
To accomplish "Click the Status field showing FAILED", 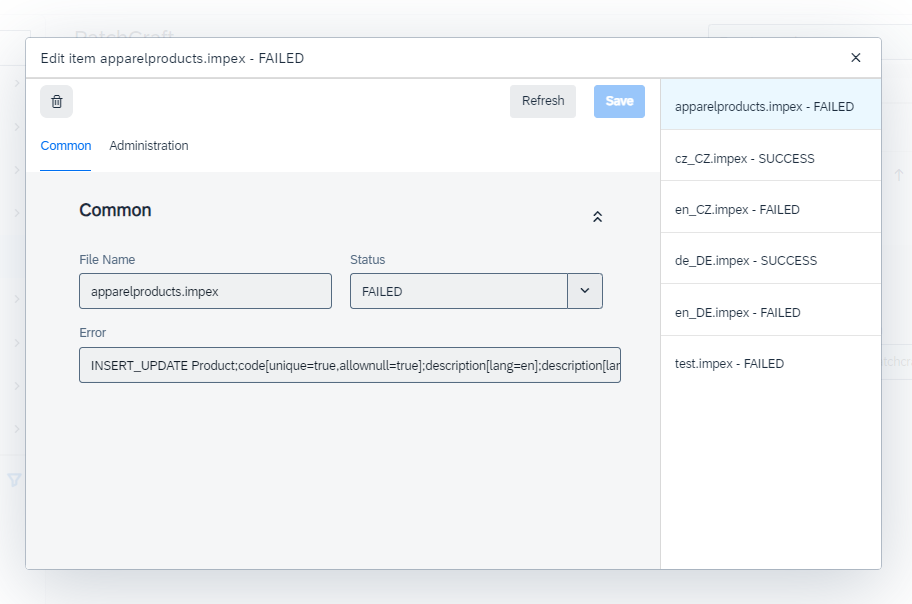I will tap(459, 291).
